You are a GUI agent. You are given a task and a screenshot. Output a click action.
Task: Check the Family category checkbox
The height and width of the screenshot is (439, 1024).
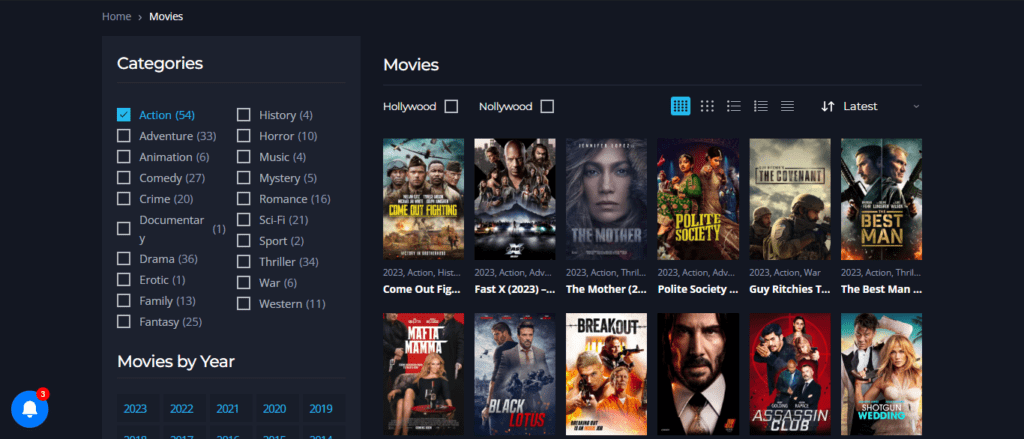[x=123, y=301]
